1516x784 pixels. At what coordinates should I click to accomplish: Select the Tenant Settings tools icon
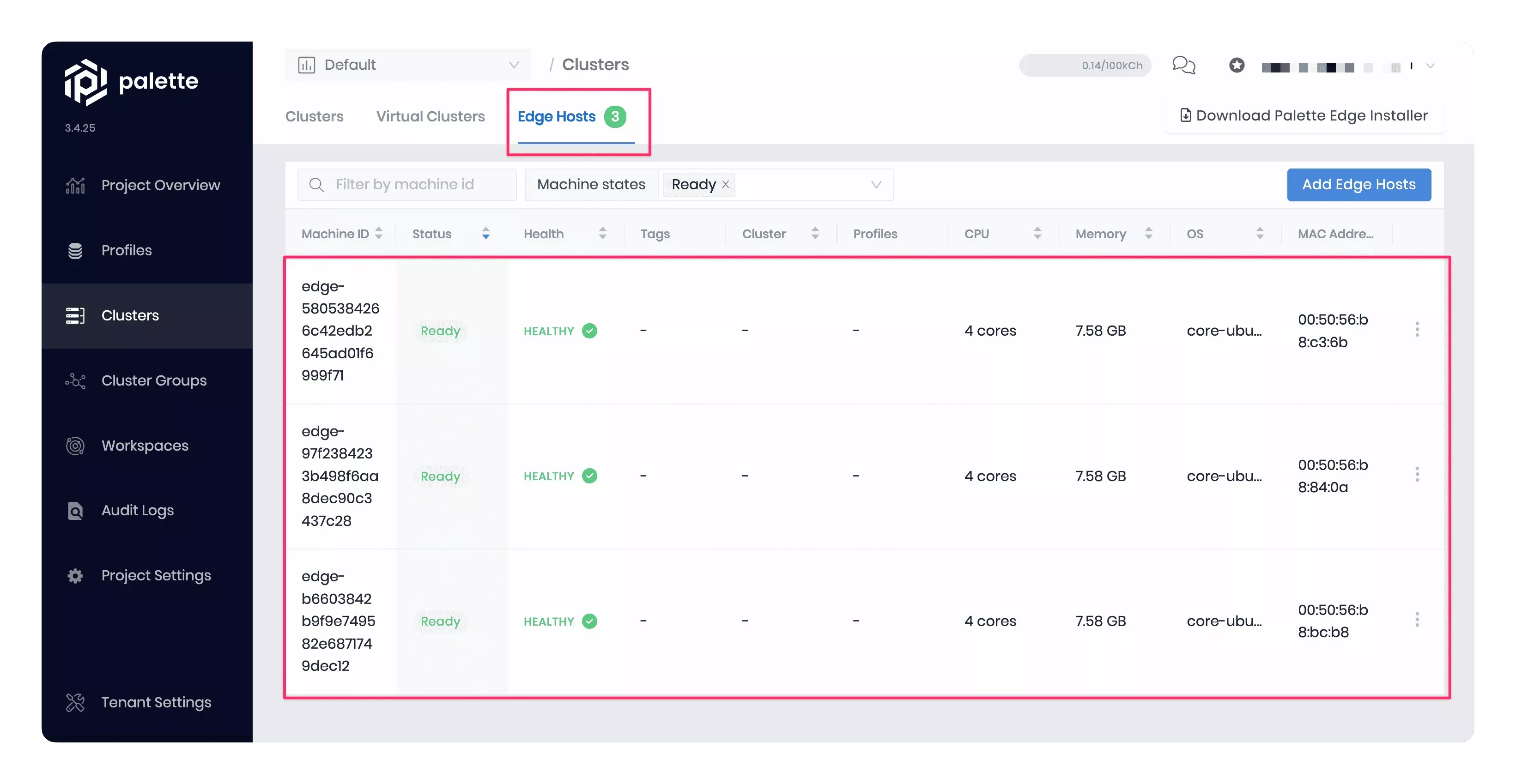coord(75,702)
